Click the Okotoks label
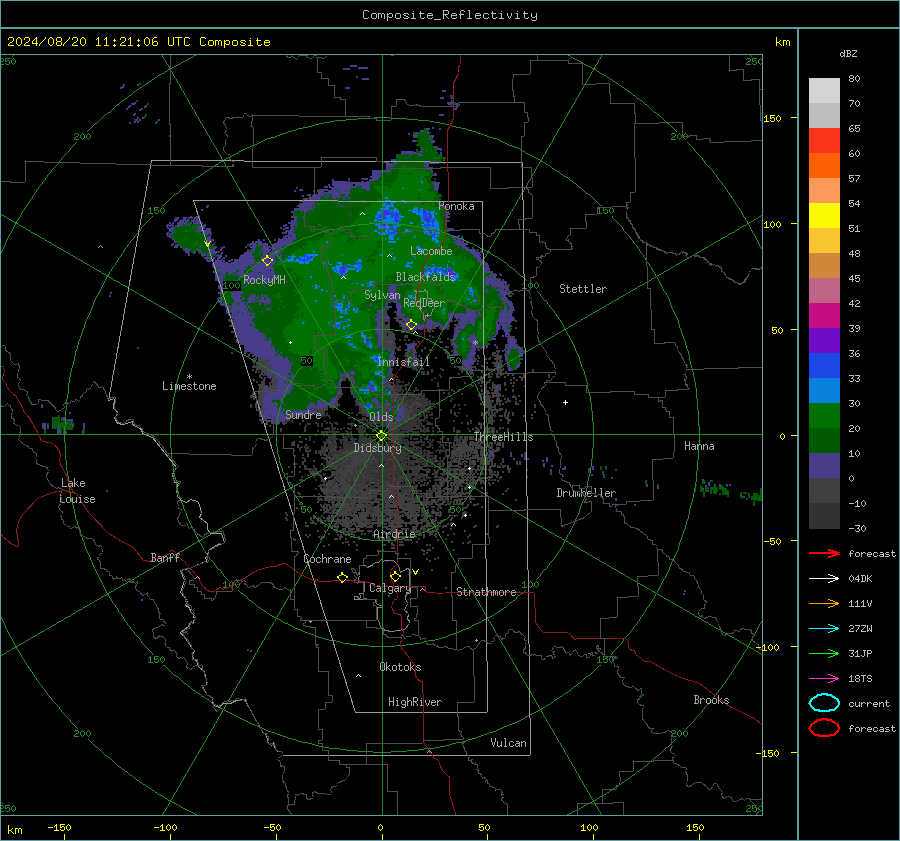Viewport: 900px width, 841px height. pyautogui.click(x=400, y=666)
